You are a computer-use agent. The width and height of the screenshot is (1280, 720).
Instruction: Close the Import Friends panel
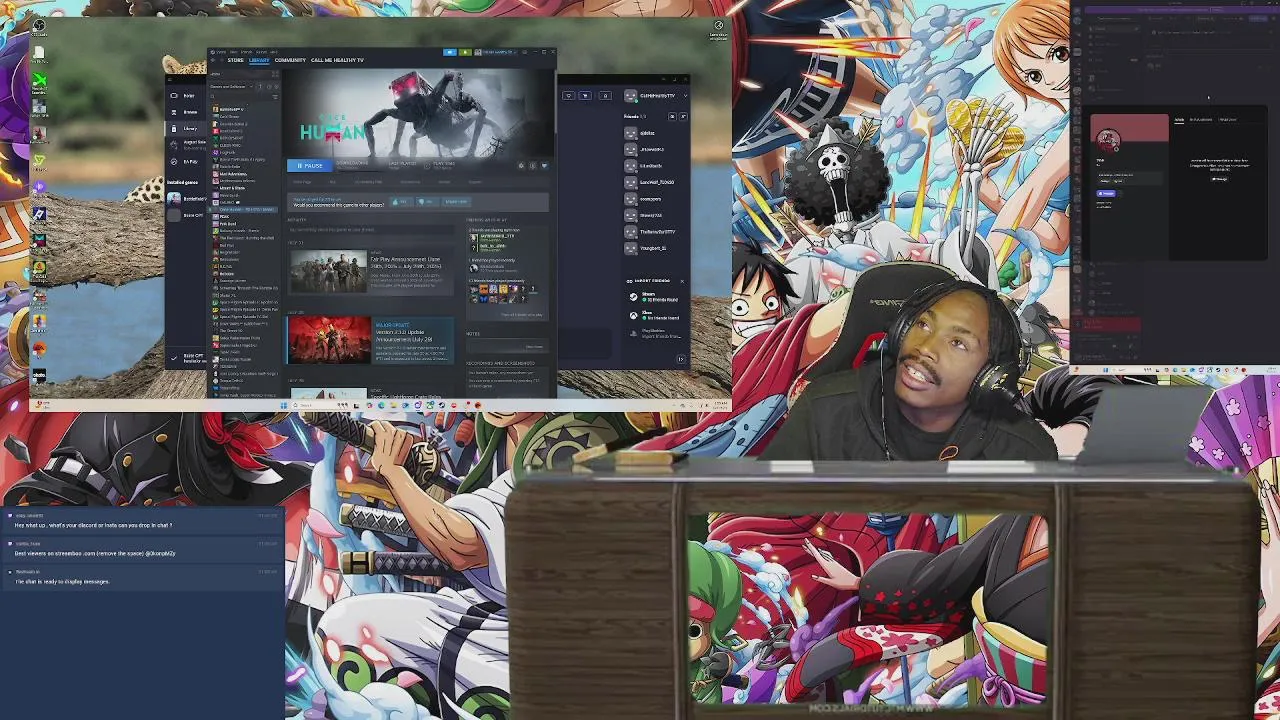[682, 281]
